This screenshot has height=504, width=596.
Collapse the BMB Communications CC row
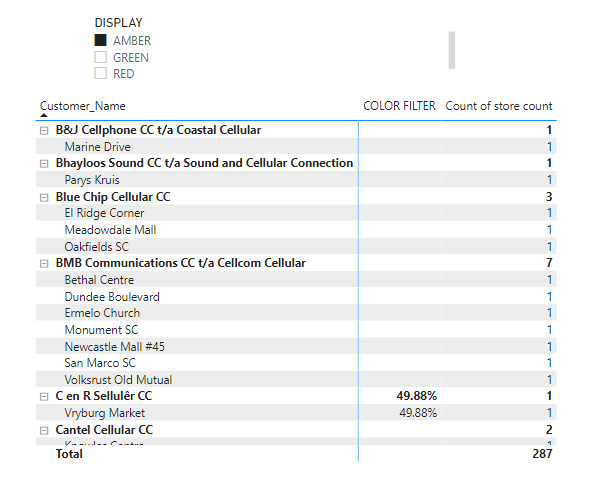(44, 264)
